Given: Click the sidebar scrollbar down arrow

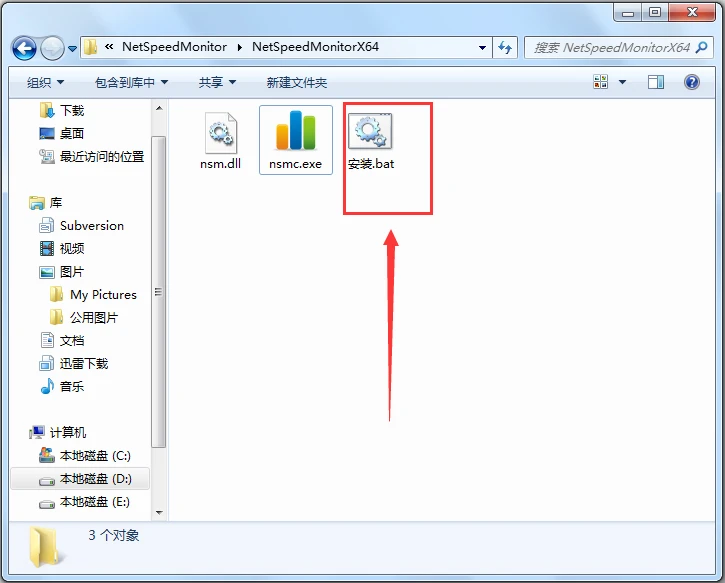Looking at the screenshot, I should tap(159, 513).
